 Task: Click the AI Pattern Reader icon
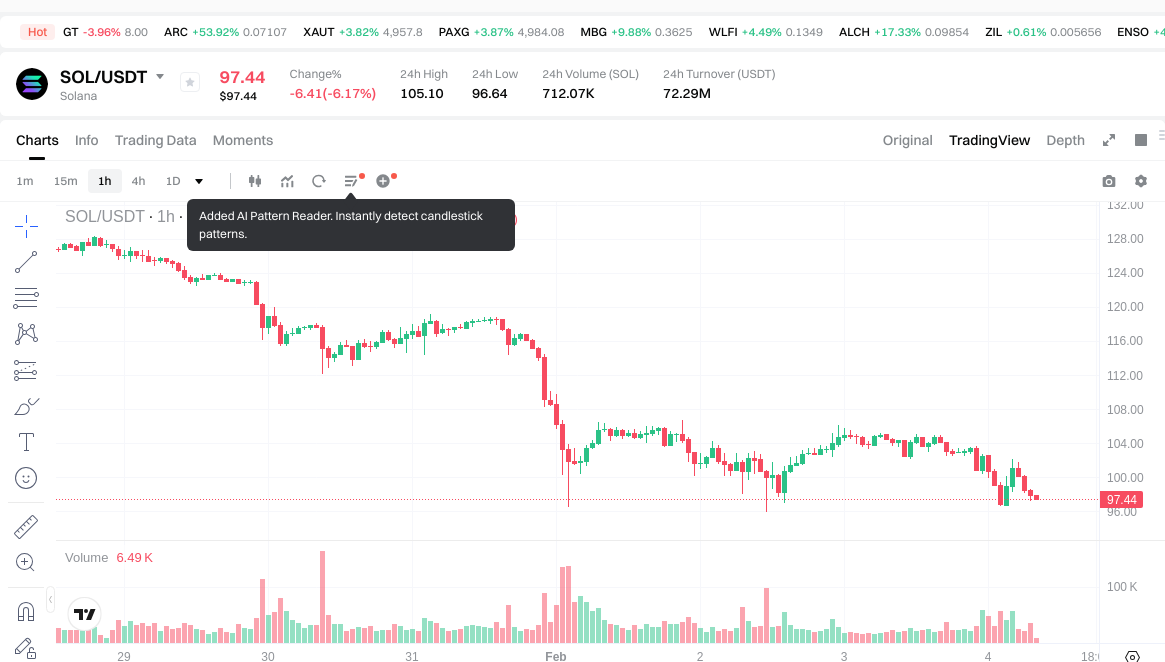351,181
